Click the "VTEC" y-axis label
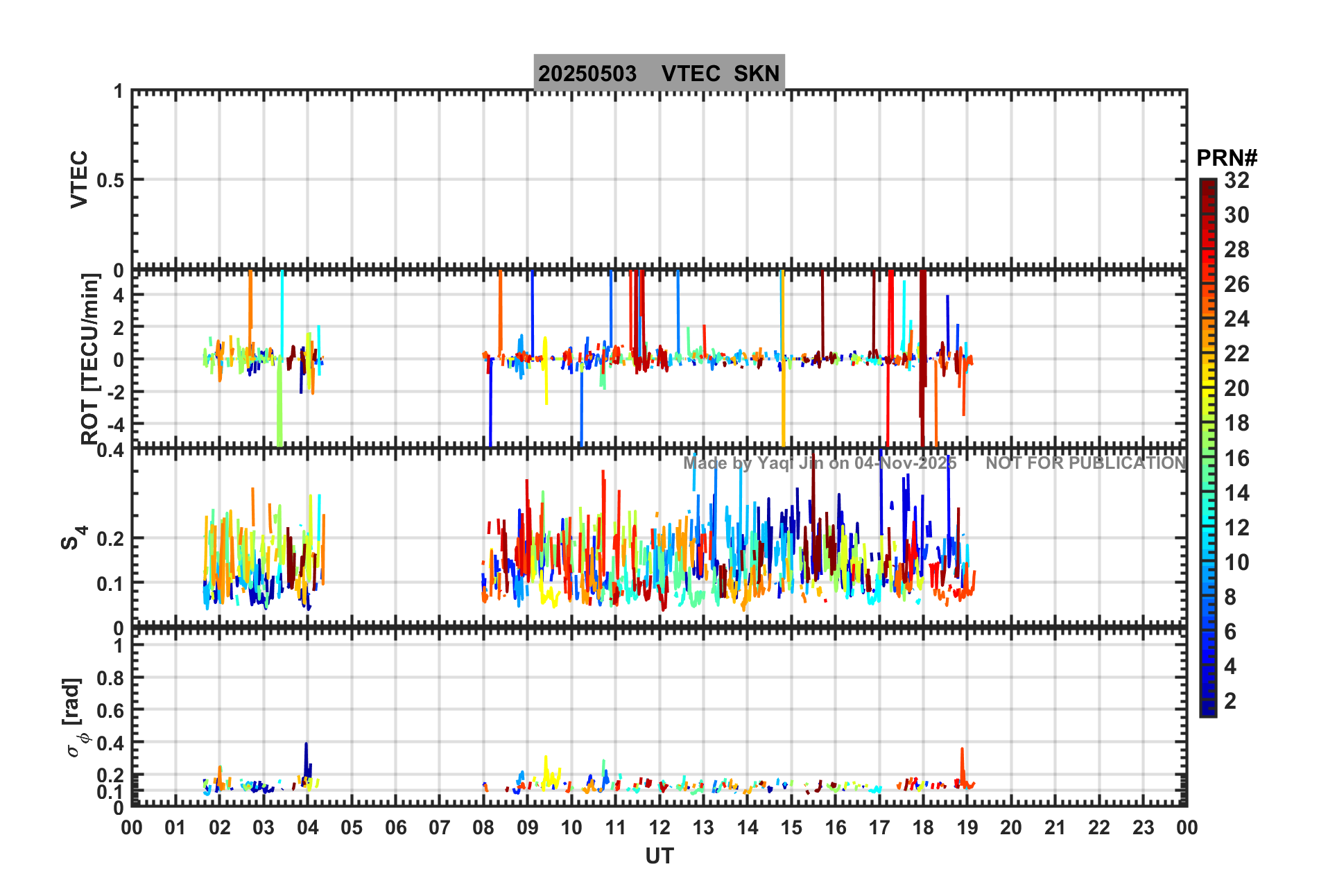Image resolution: width=1319 pixels, height=896 pixels. click(80, 179)
